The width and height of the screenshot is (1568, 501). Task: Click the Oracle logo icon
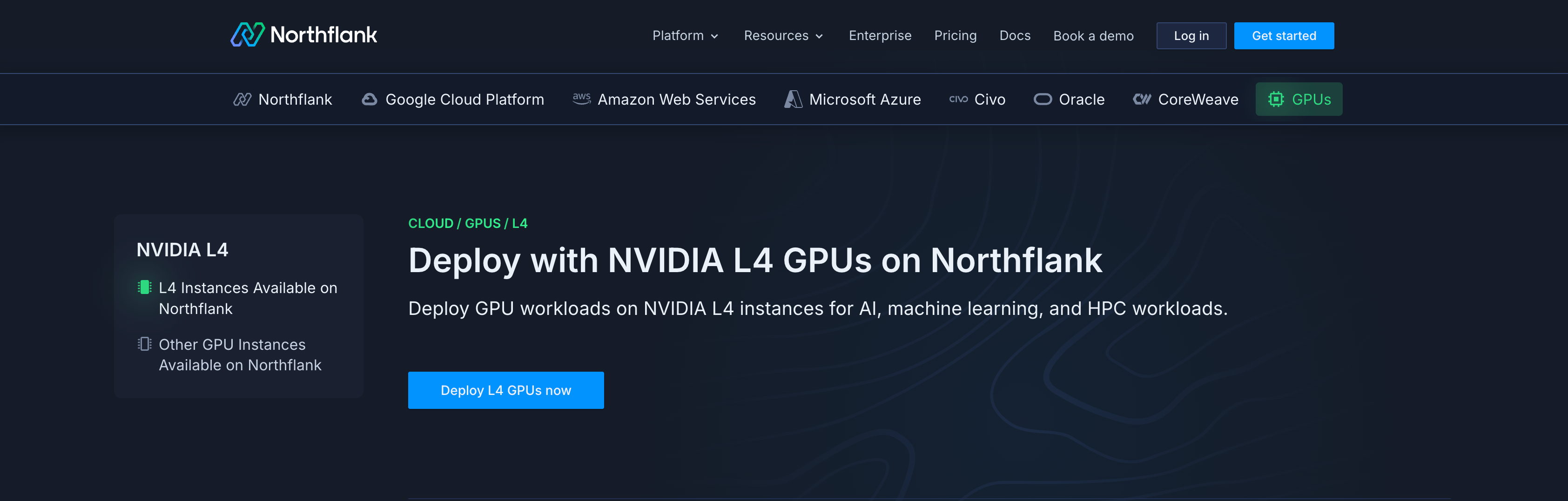point(1043,99)
